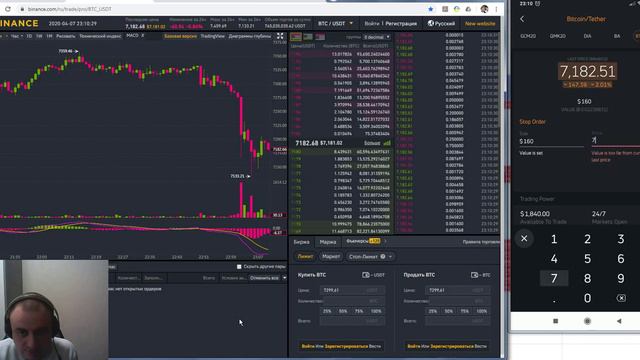Screen dimensions: 640x360
Task: Expand the Стоп-Лимит order type arrow
Action: pyautogui.click(x=391, y=256)
